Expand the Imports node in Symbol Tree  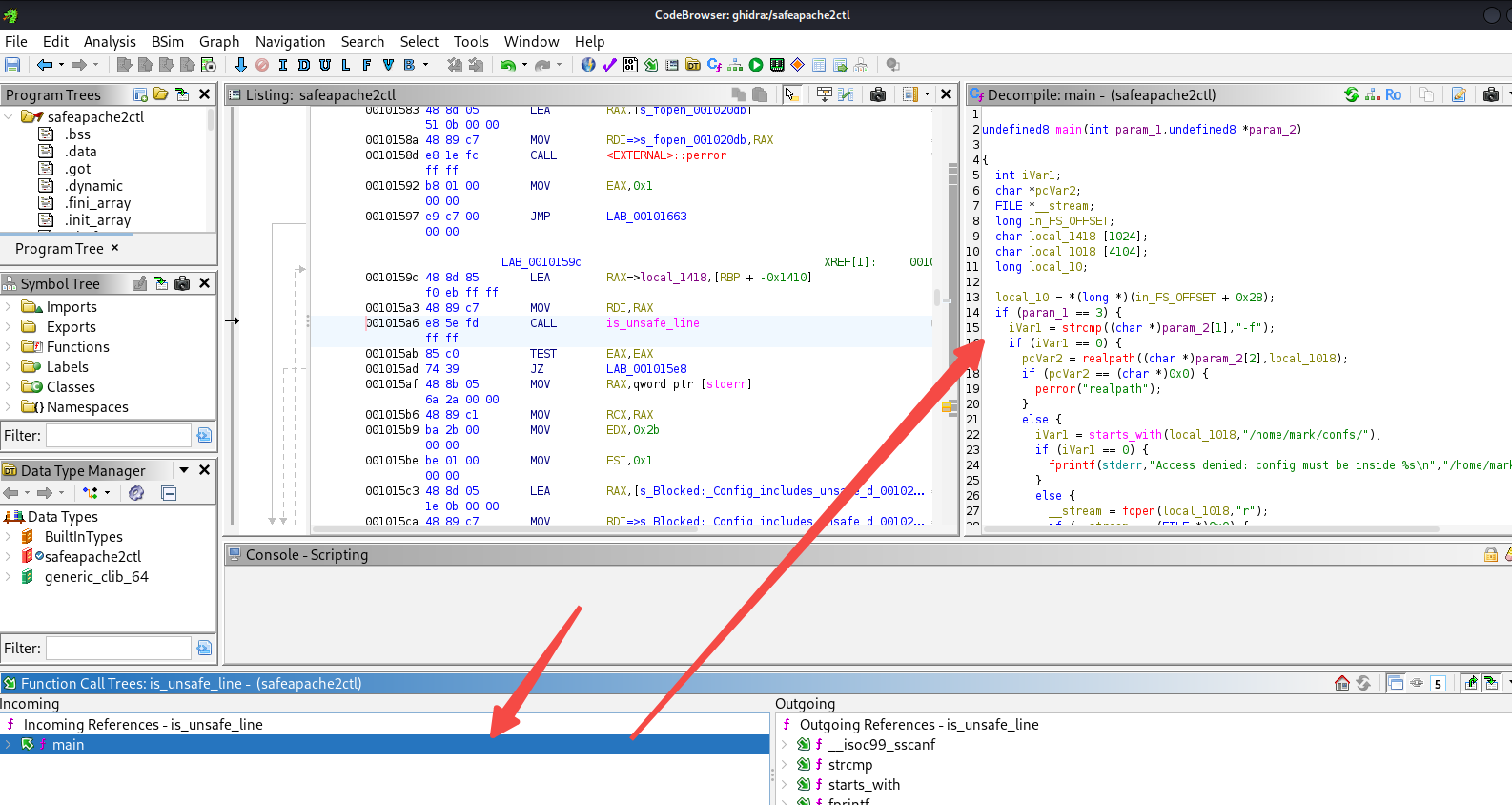pyautogui.click(x=9, y=306)
